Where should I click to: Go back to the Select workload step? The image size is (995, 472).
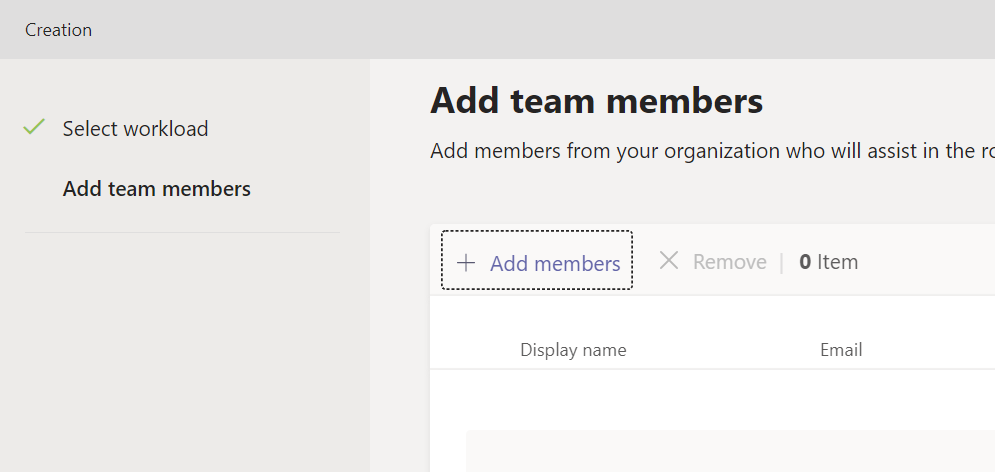click(135, 129)
